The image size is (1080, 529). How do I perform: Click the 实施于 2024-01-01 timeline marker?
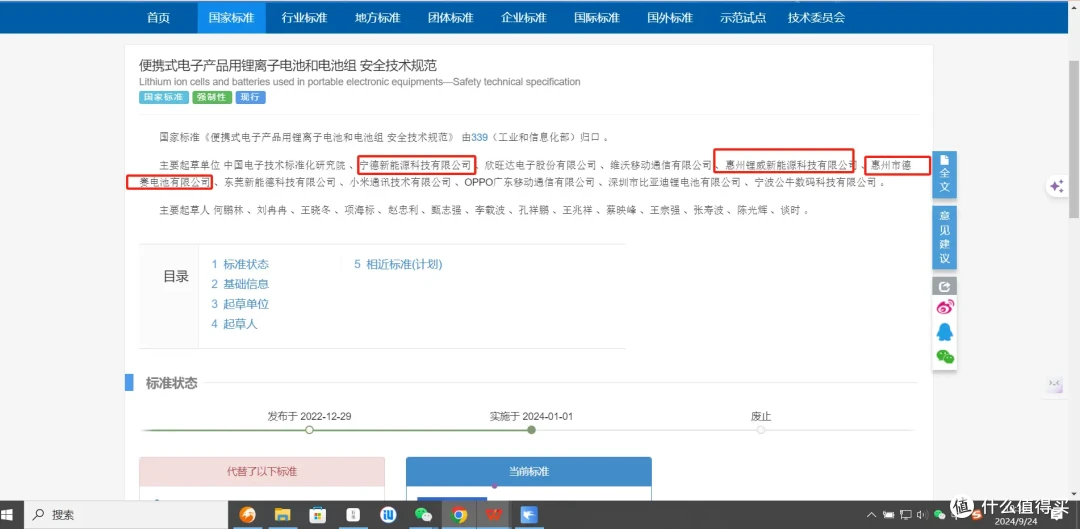click(531, 430)
